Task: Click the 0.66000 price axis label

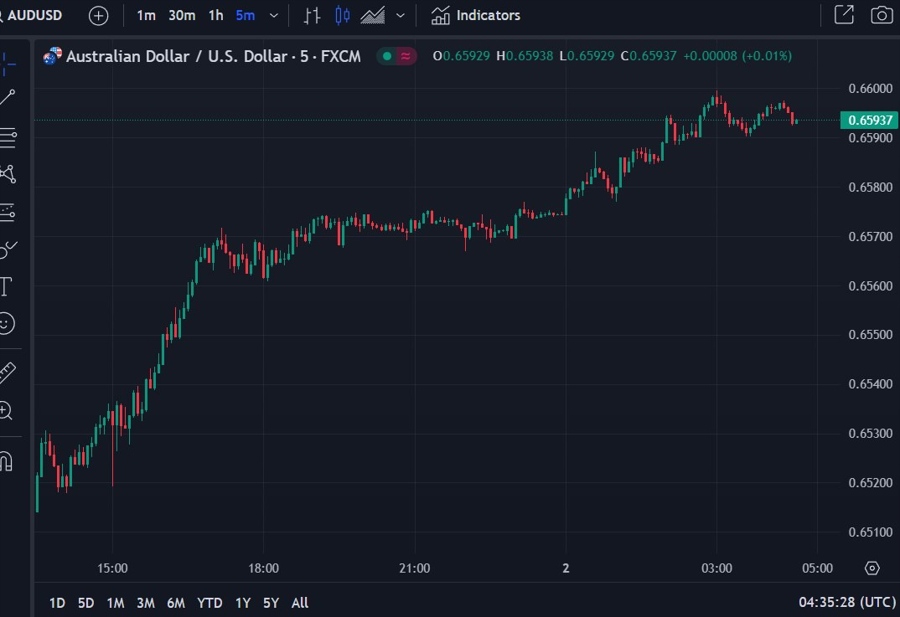Action: [x=870, y=88]
